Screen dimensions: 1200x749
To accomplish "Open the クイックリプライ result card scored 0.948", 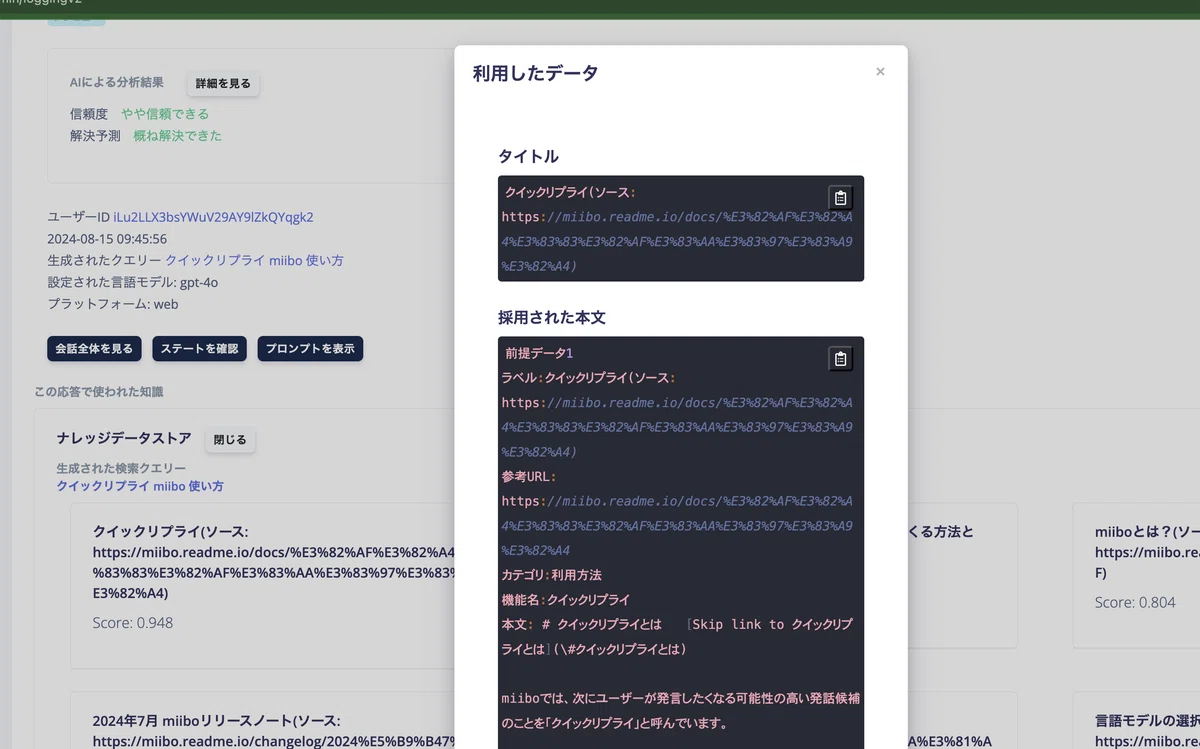I will point(262,585).
